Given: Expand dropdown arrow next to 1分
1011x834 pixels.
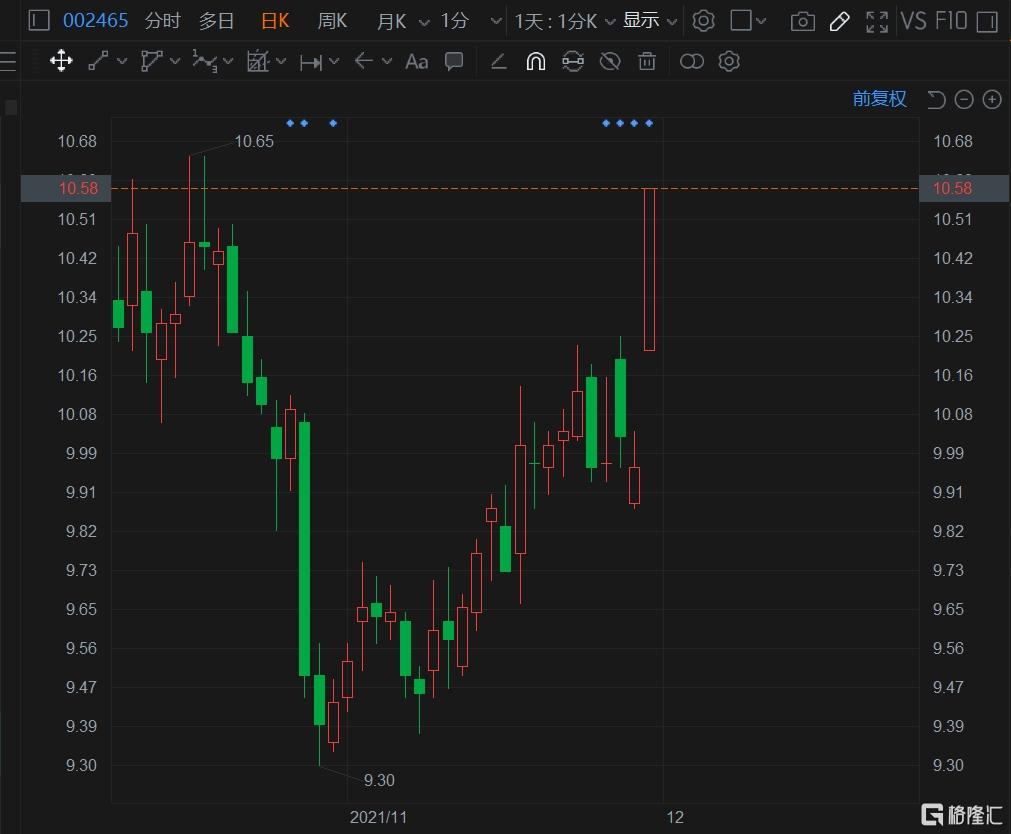Looking at the screenshot, I should (x=496, y=21).
